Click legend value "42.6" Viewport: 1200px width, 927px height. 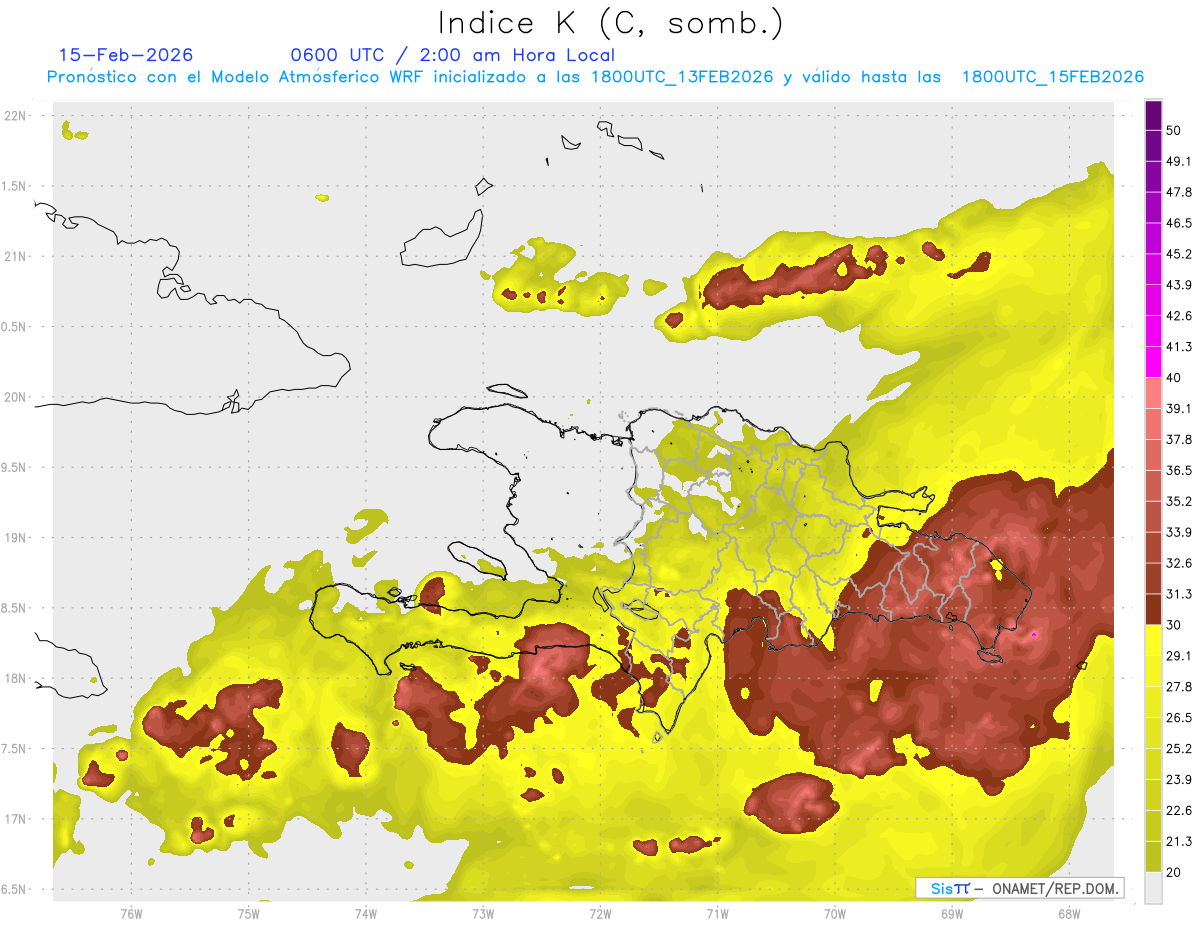coord(1179,316)
